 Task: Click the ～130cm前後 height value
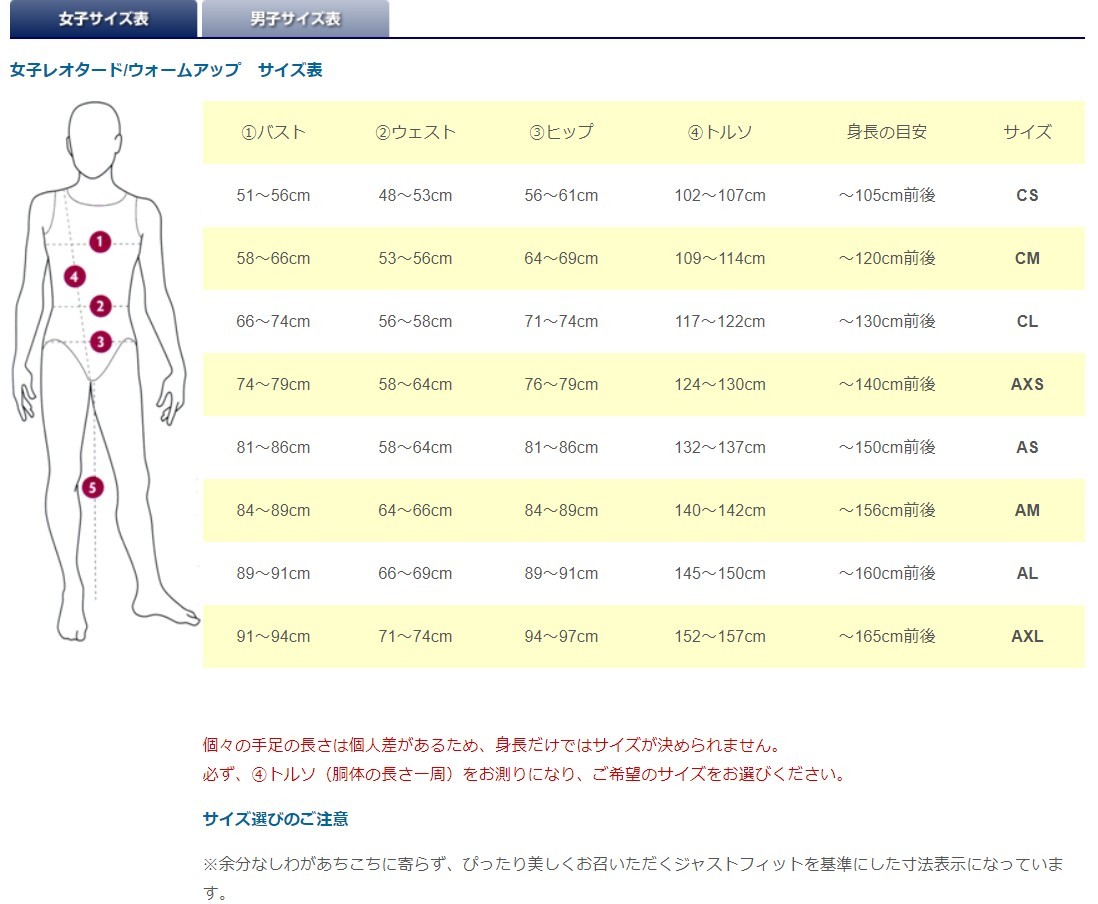(887, 321)
